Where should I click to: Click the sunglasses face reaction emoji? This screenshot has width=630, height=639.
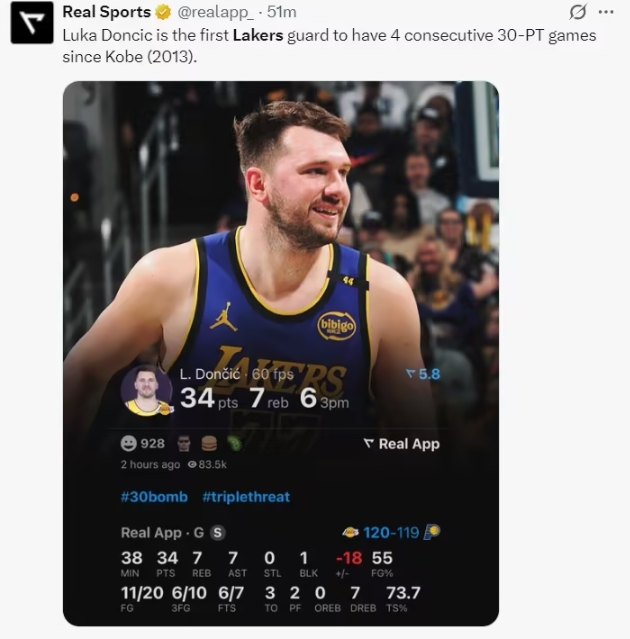[x=183, y=443]
